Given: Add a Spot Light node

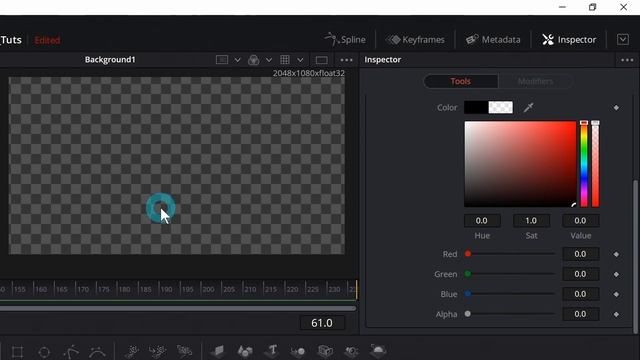Looking at the screenshot, I should coord(351,351).
